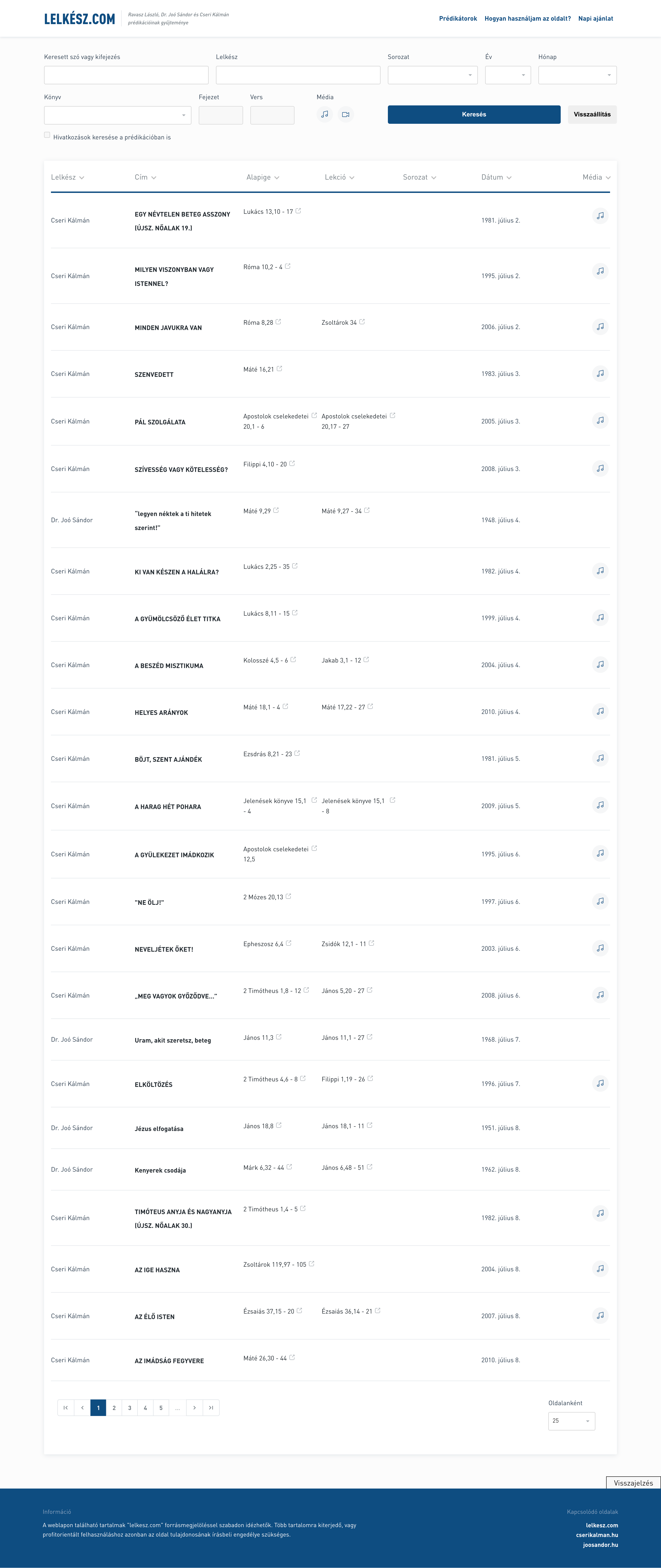
Task: Play audio for Minden javukra van
Action: (600, 327)
